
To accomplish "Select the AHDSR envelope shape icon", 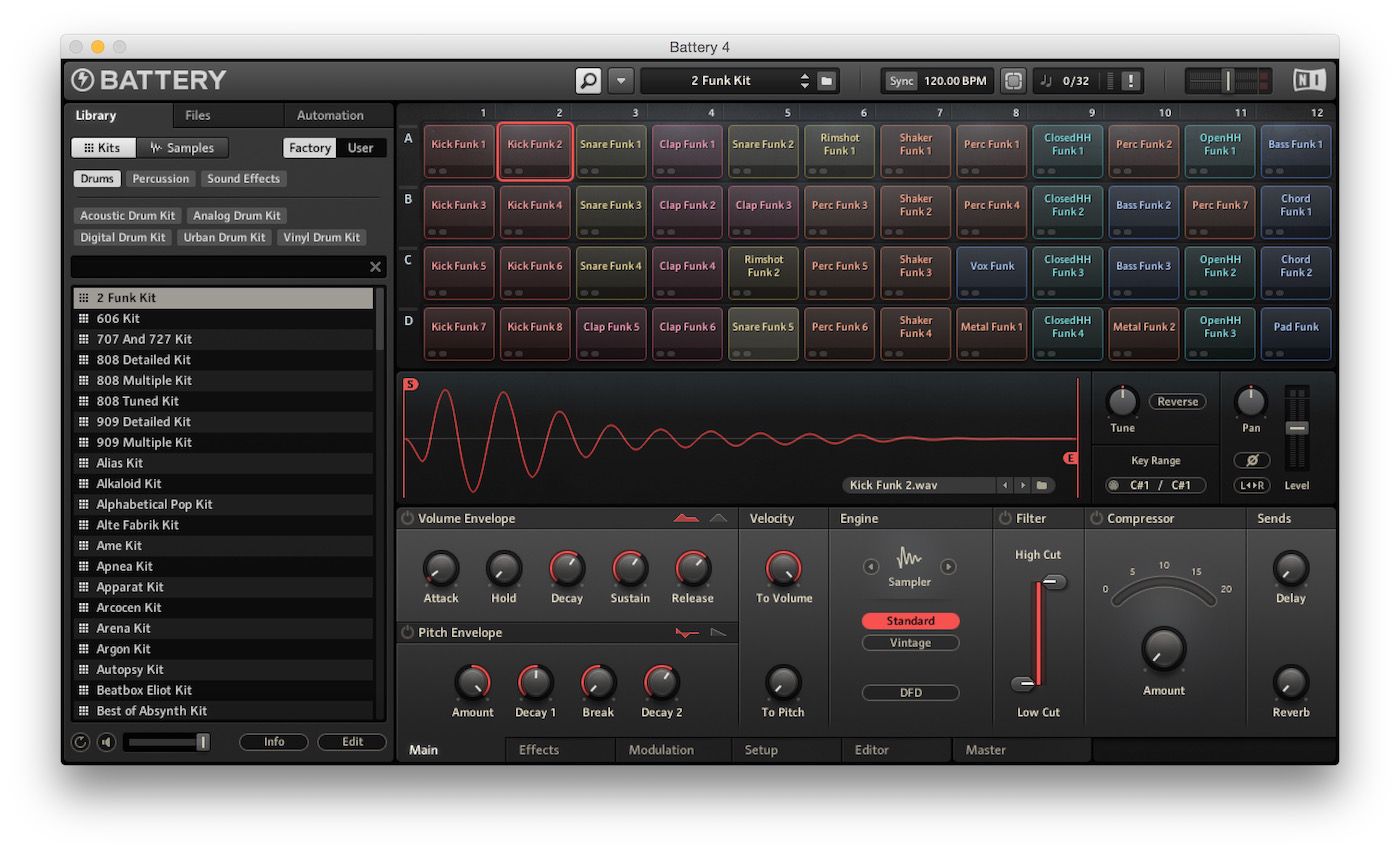I will (686, 518).
